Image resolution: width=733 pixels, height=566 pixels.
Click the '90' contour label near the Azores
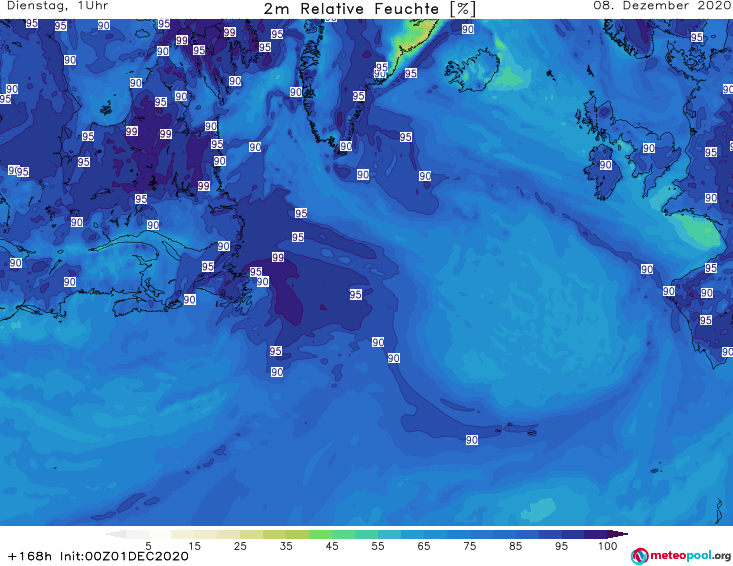(x=472, y=440)
